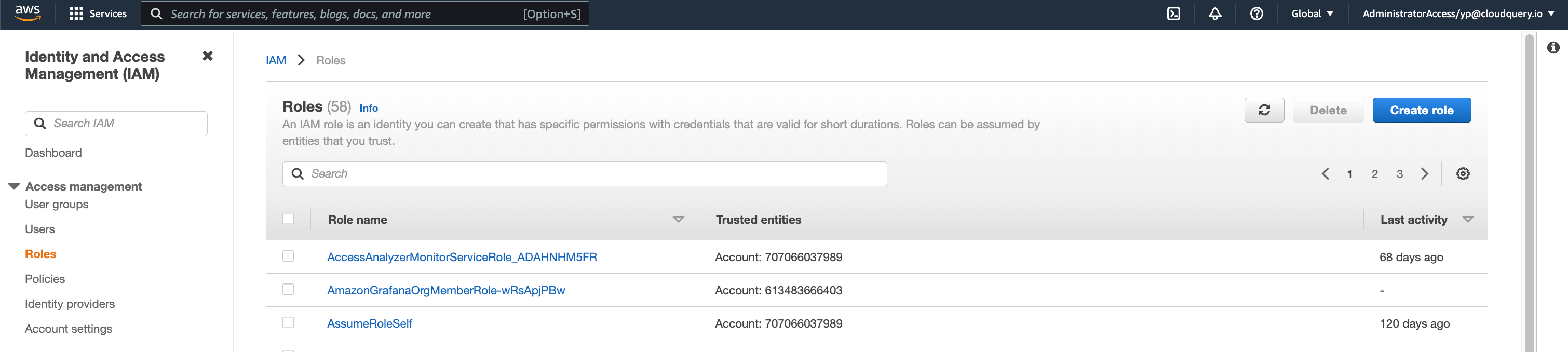Image resolution: width=1568 pixels, height=352 pixels.
Task: Open the AccessAnalyzerMonitorServiceRole link
Action: coord(462,257)
